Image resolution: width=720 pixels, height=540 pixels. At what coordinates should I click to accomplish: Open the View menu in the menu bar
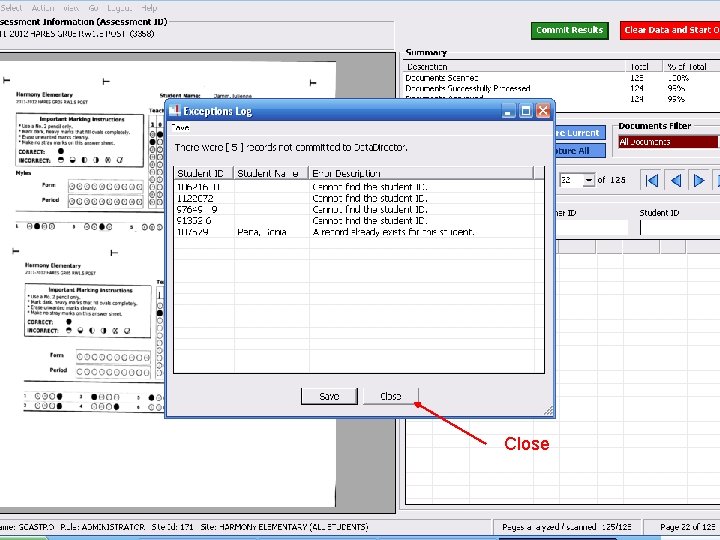click(x=71, y=8)
